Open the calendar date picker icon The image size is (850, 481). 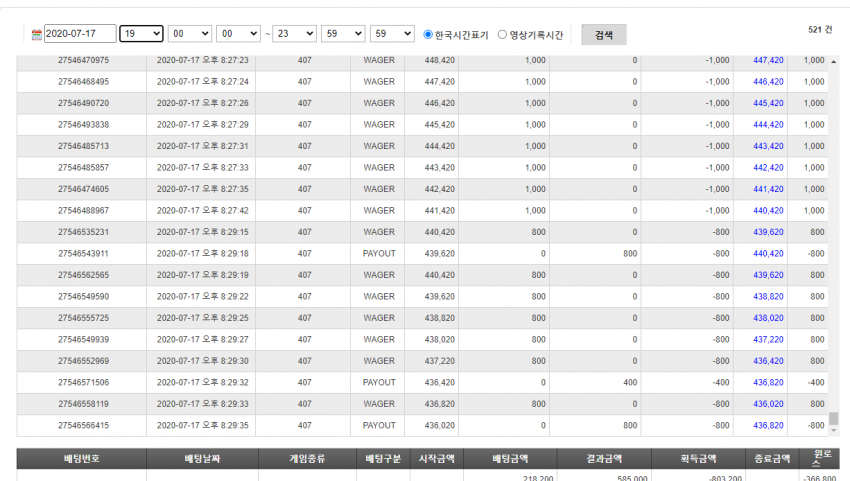coord(36,34)
